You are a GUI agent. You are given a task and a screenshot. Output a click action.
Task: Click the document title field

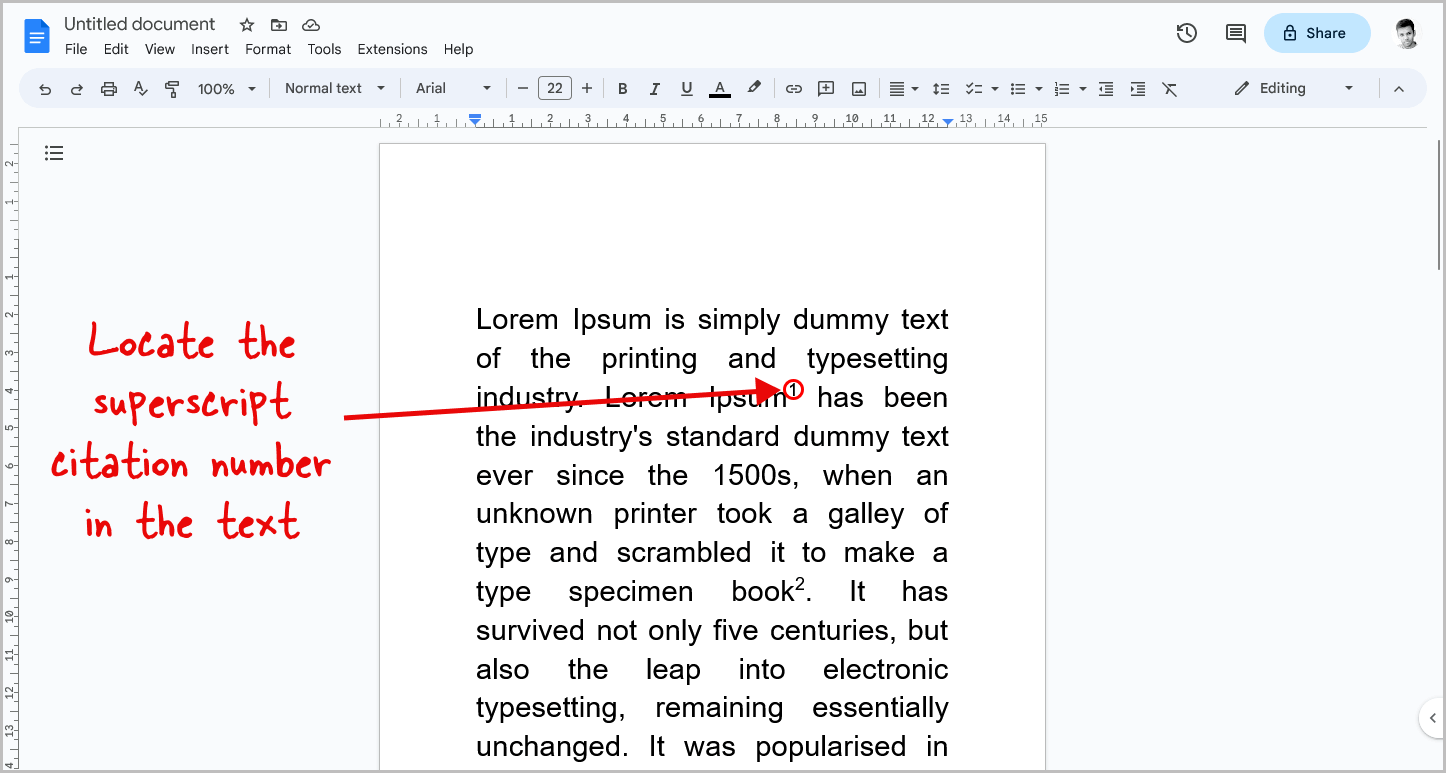tap(139, 23)
